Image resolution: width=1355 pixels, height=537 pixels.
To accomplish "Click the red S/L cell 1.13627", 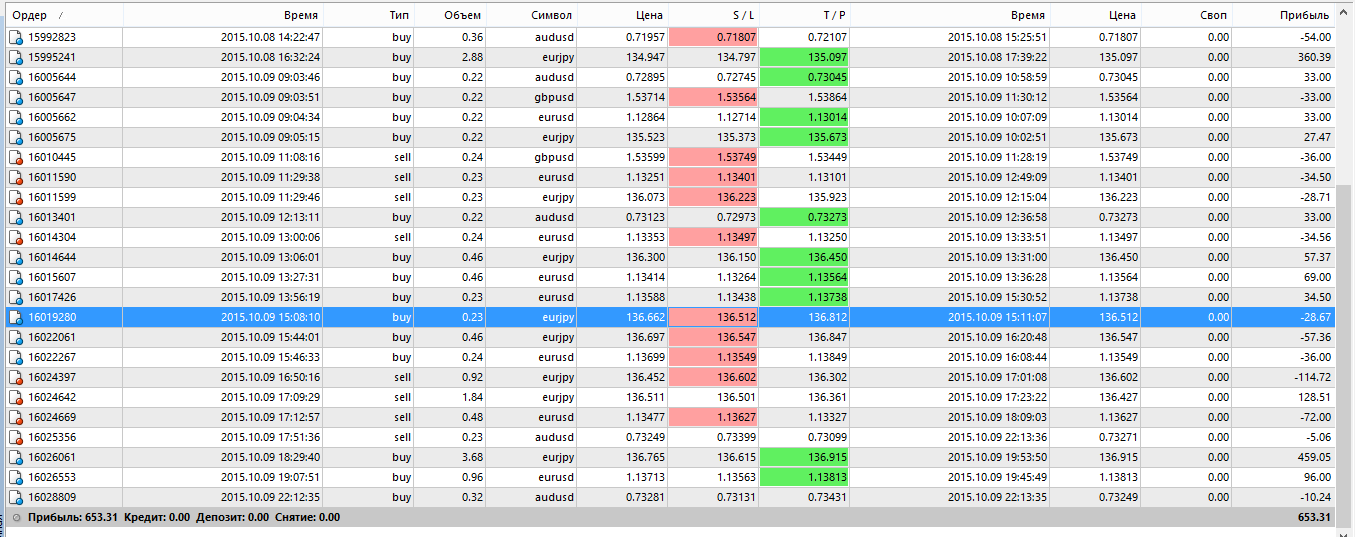I will click(x=713, y=417).
